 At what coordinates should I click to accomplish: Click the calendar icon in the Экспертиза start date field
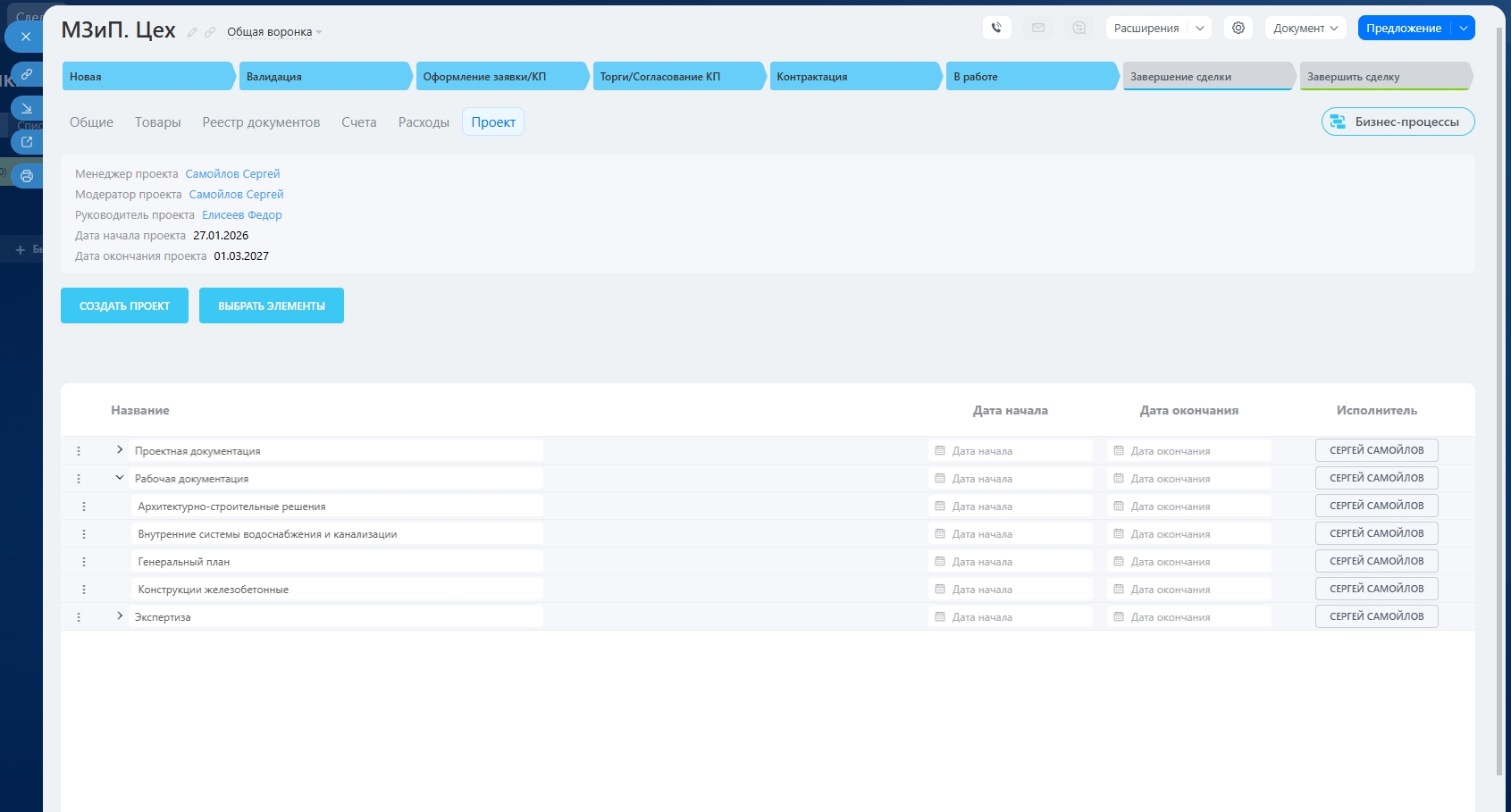(x=940, y=617)
